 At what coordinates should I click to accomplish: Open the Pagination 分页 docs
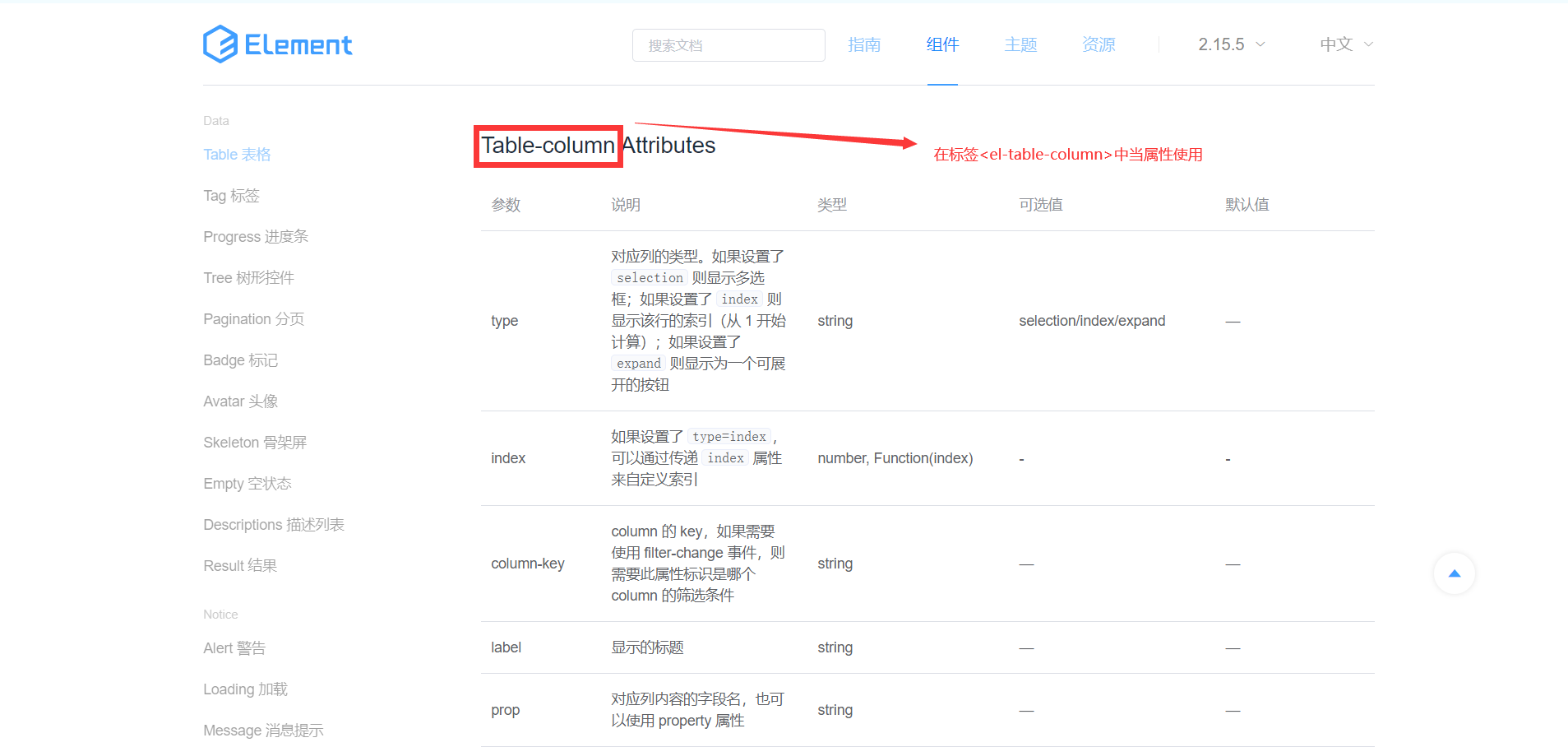253,318
